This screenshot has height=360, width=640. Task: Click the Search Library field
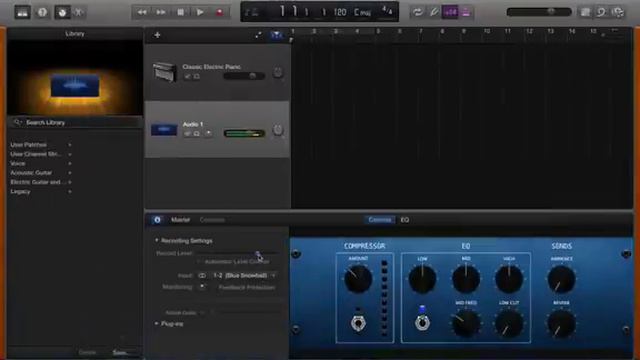75,122
